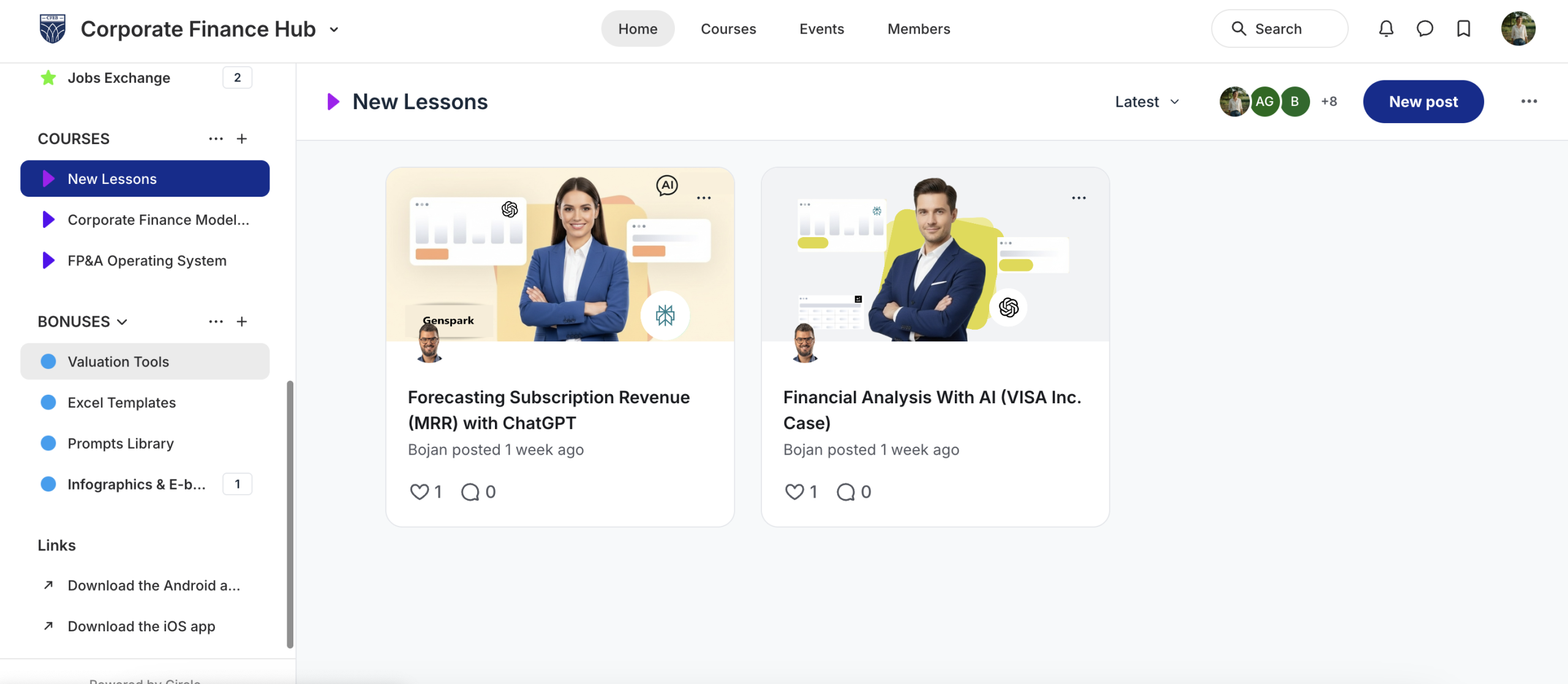Open the Corporate Finance Hub community dropdown
Viewport: 1568px width, 684px height.
click(x=334, y=29)
